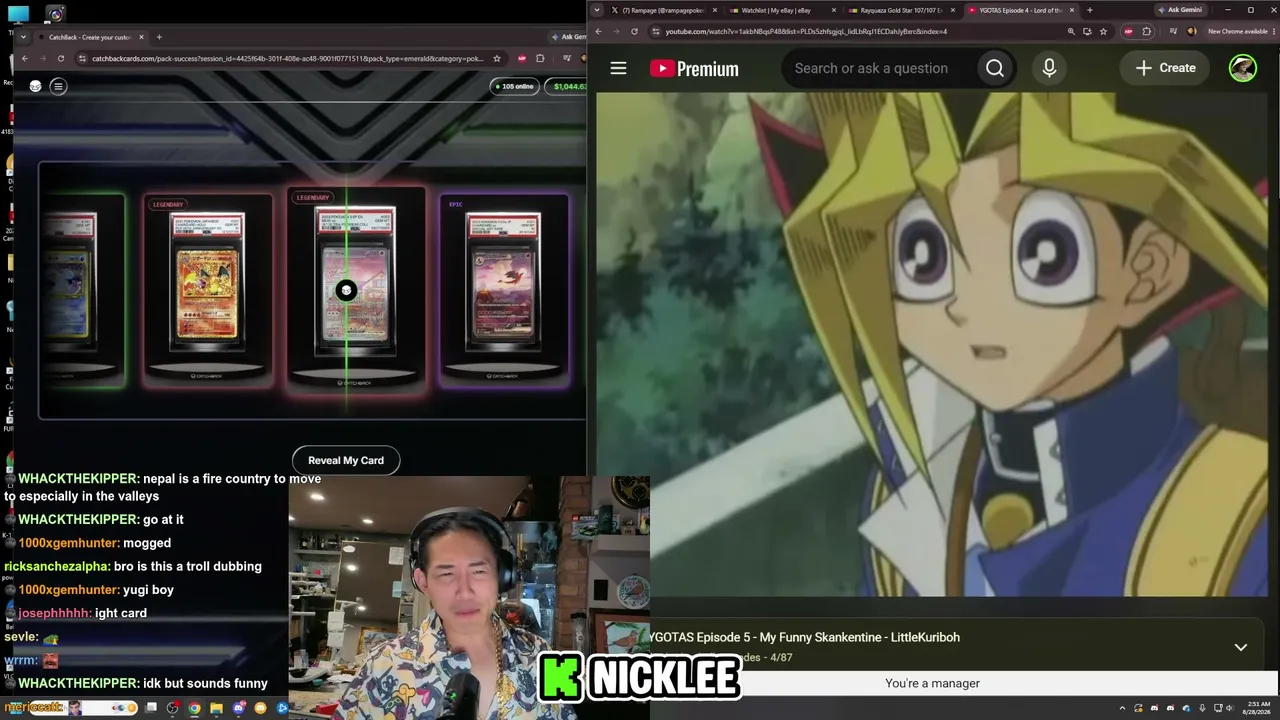This screenshot has width=1280, height=720.
Task: Open the $1,044 balance button
Action: tap(567, 86)
